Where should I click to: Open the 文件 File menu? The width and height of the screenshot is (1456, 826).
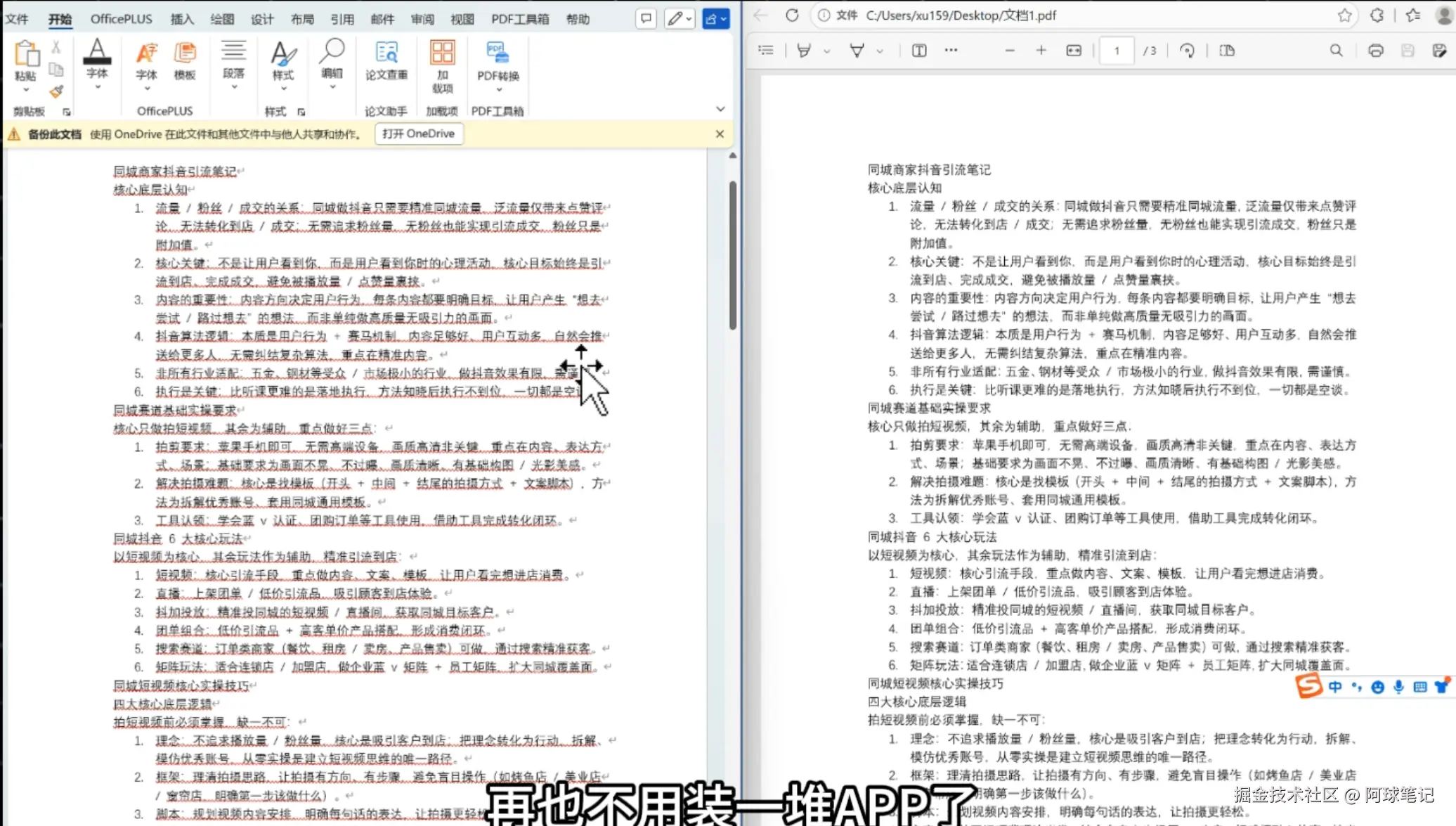(x=17, y=19)
